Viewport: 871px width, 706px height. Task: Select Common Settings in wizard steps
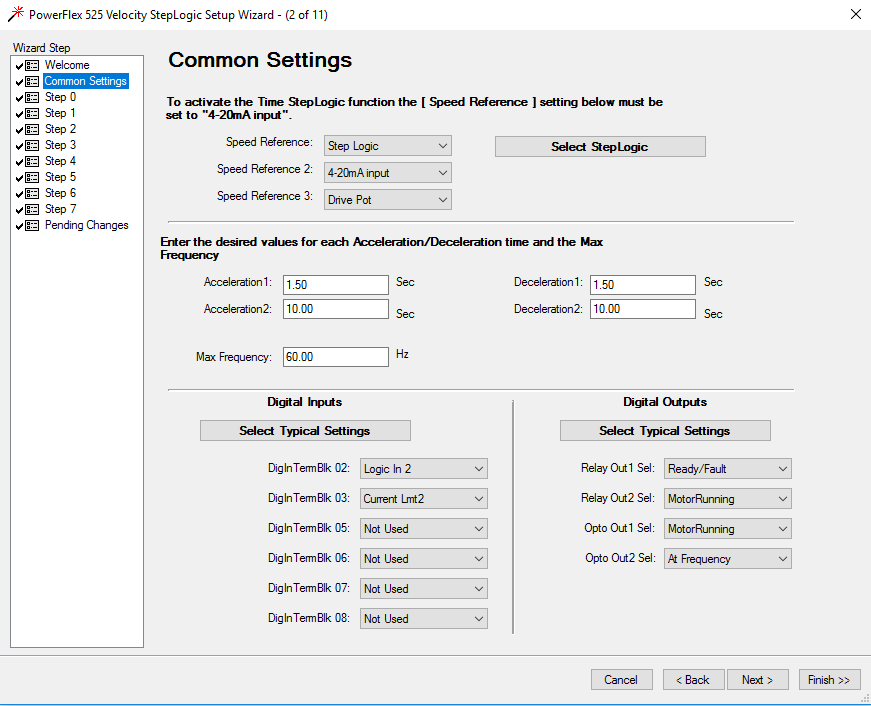point(86,81)
